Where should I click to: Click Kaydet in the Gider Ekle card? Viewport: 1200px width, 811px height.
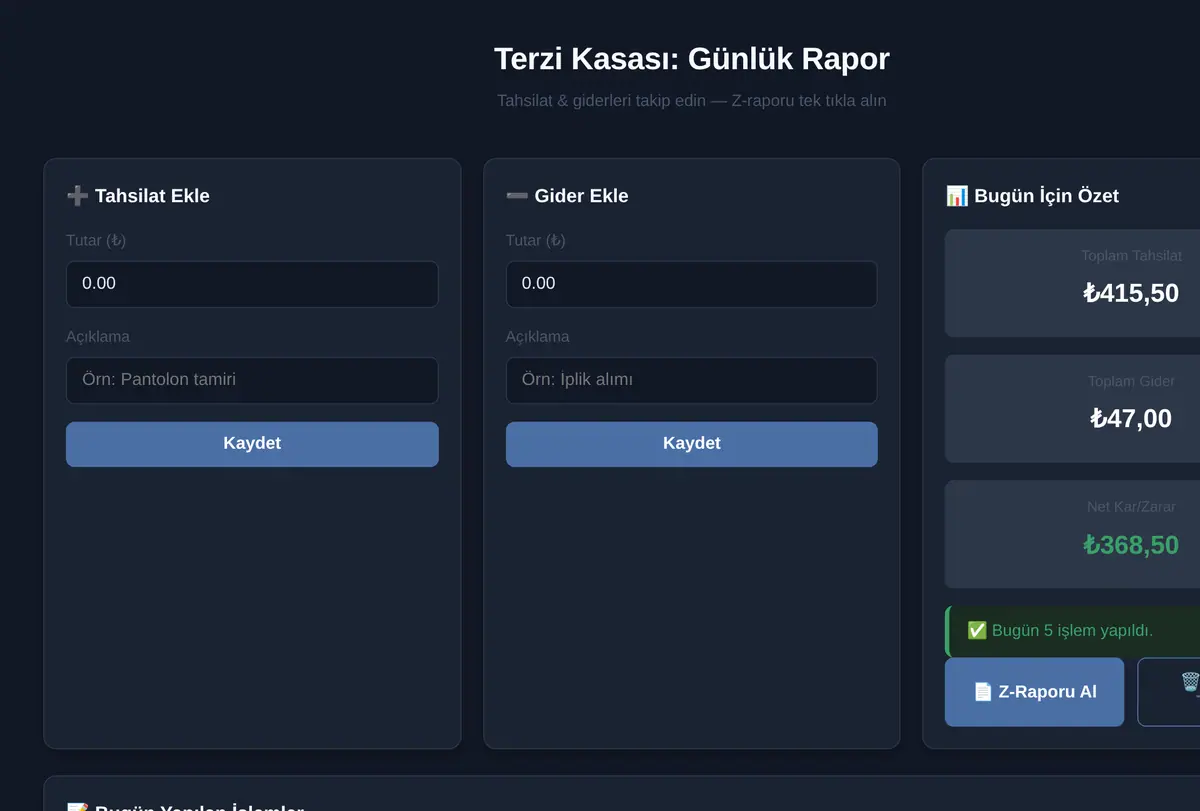pos(691,444)
